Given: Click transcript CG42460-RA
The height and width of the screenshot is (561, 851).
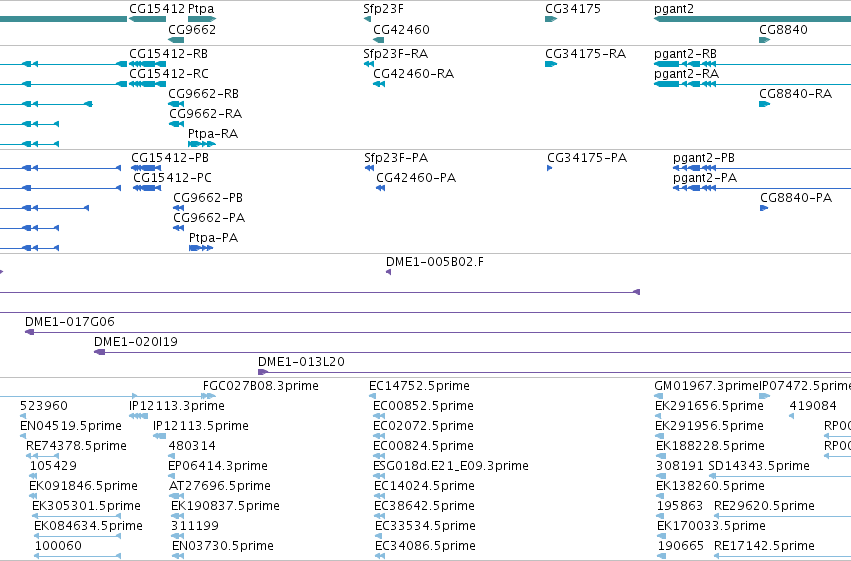Looking at the screenshot, I should [x=414, y=74].
